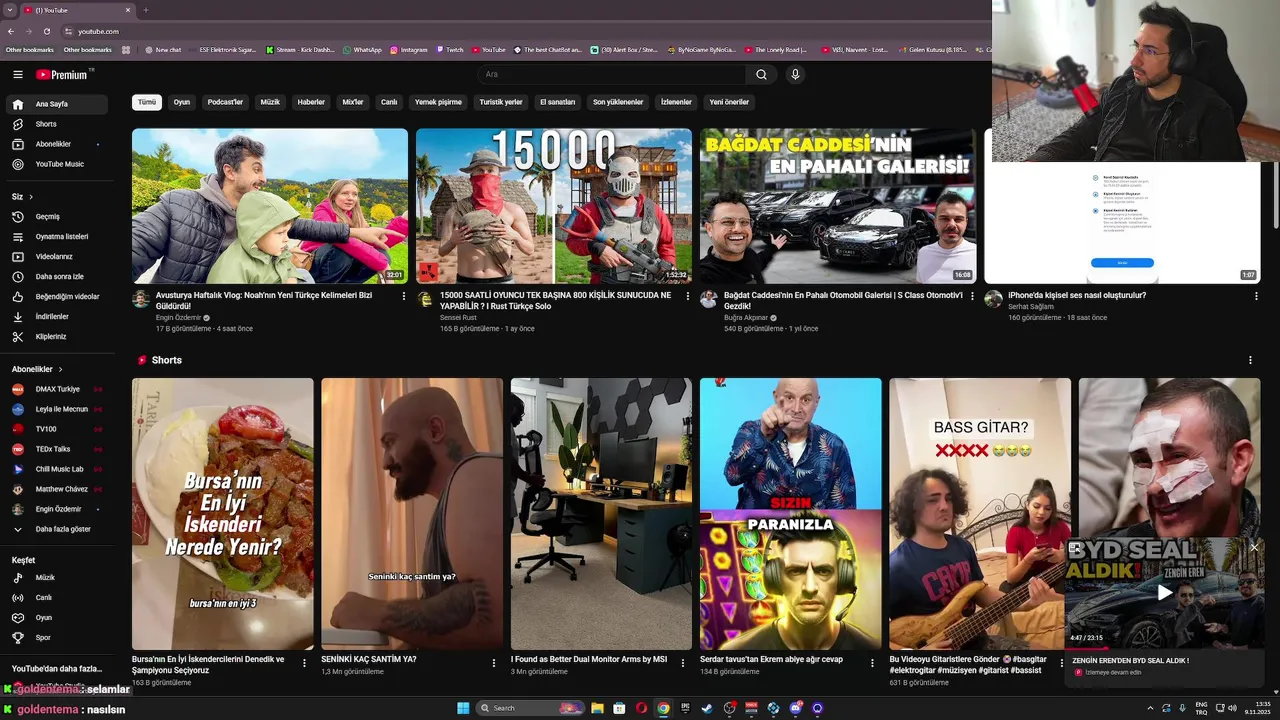Open Oyun under Keşfet
This screenshot has width=1280, height=720.
[57, 618]
